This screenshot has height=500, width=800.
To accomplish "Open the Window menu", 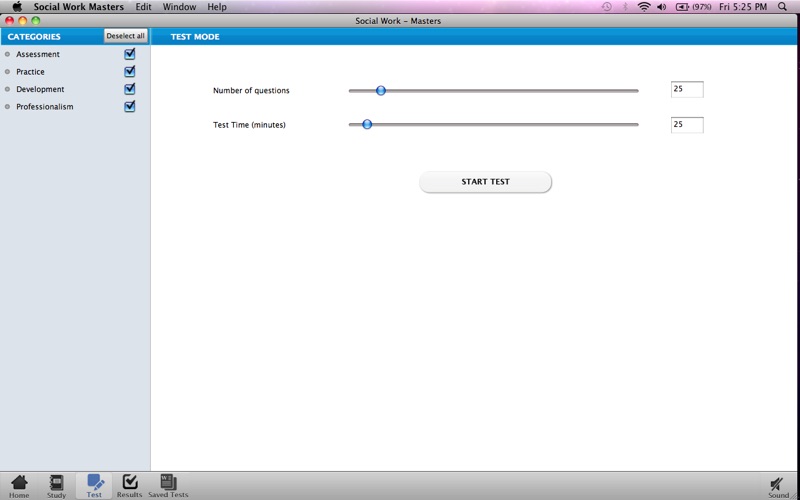I will point(179,7).
